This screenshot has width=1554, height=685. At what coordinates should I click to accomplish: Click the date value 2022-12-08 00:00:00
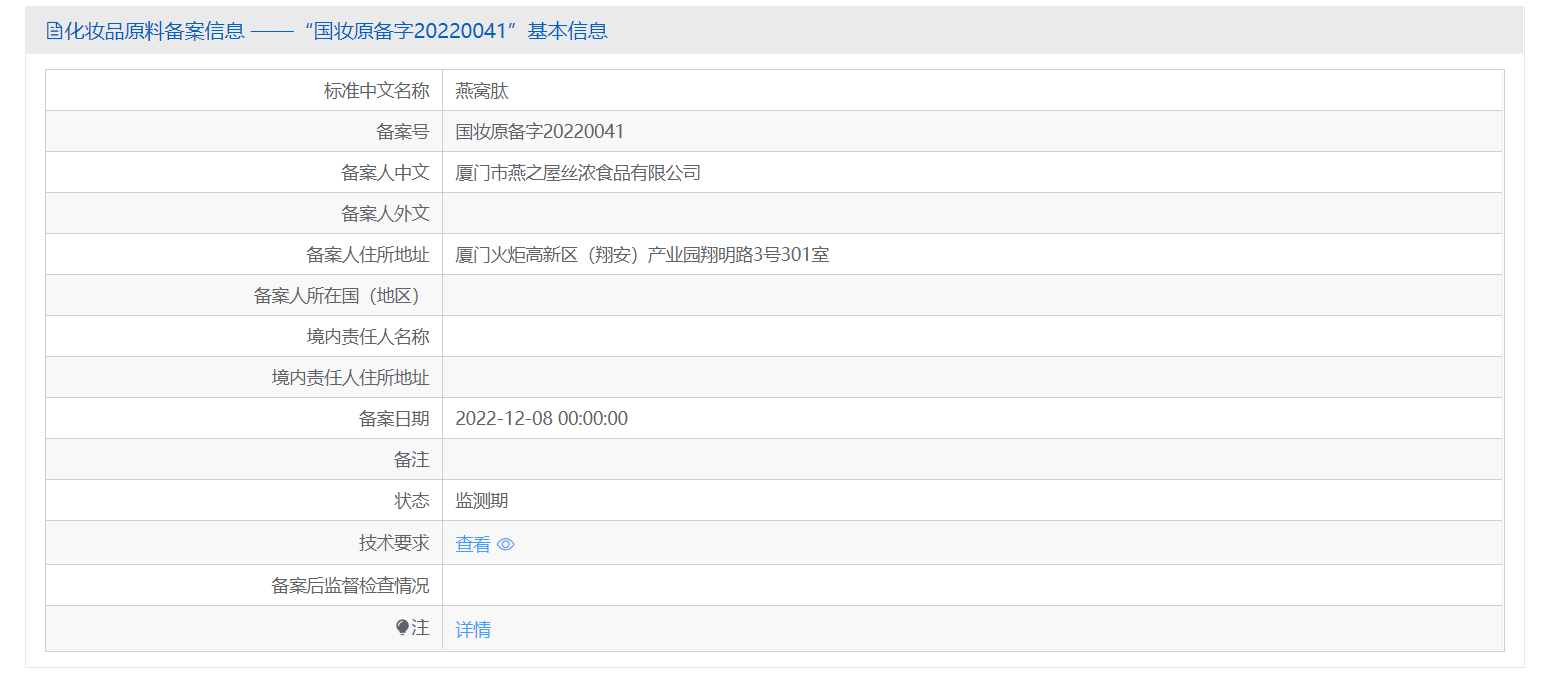coord(542,419)
